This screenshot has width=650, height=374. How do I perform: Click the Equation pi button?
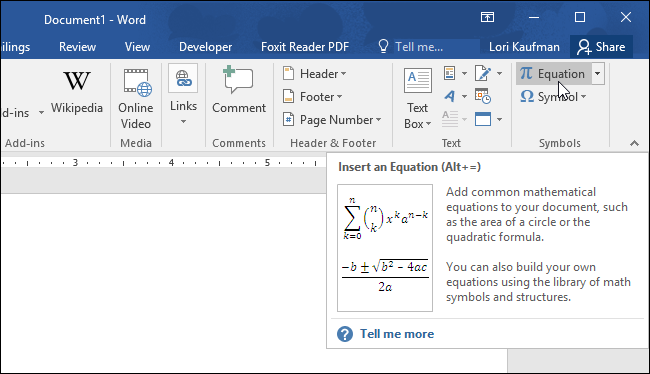click(553, 74)
